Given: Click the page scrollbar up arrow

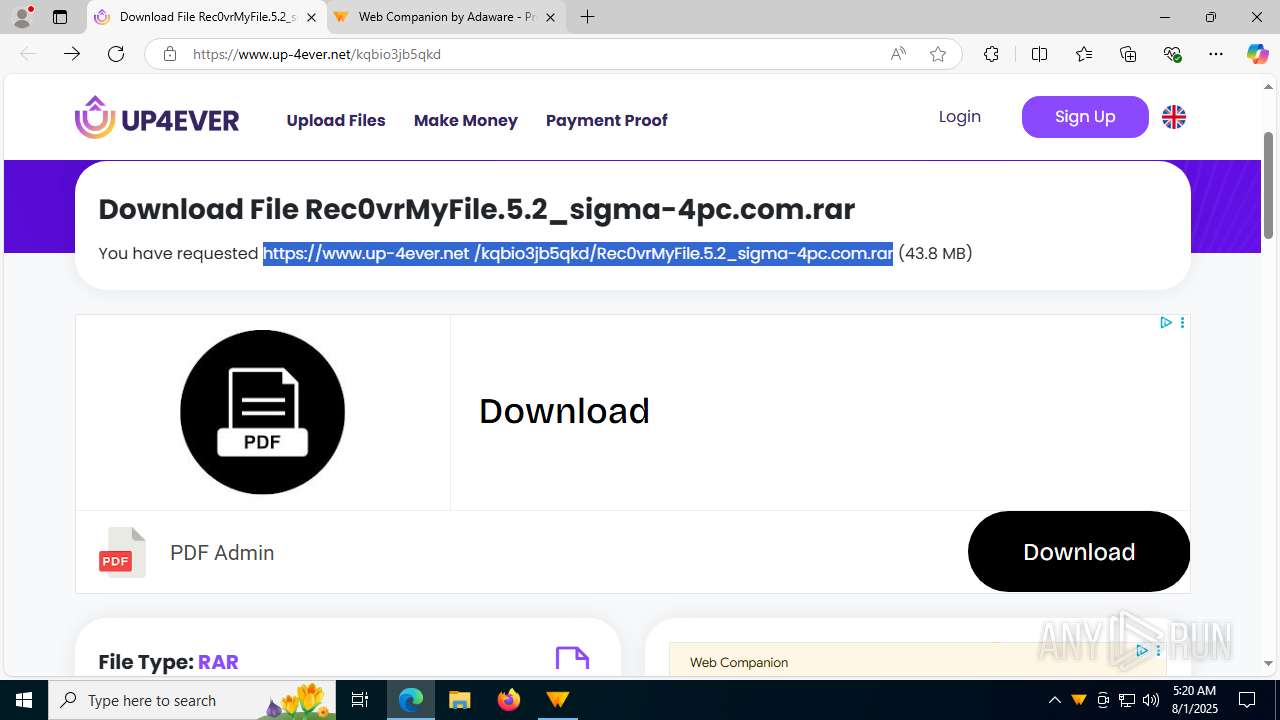Looking at the screenshot, I should (x=1269, y=87).
